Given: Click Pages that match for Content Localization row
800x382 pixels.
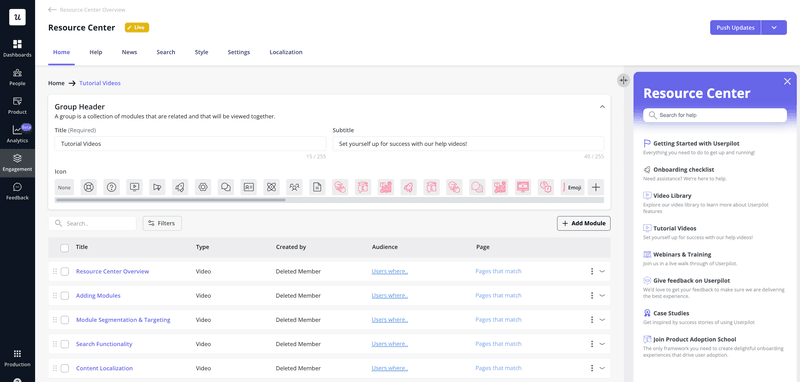Looking at the screenshot, I should (498, 368).
